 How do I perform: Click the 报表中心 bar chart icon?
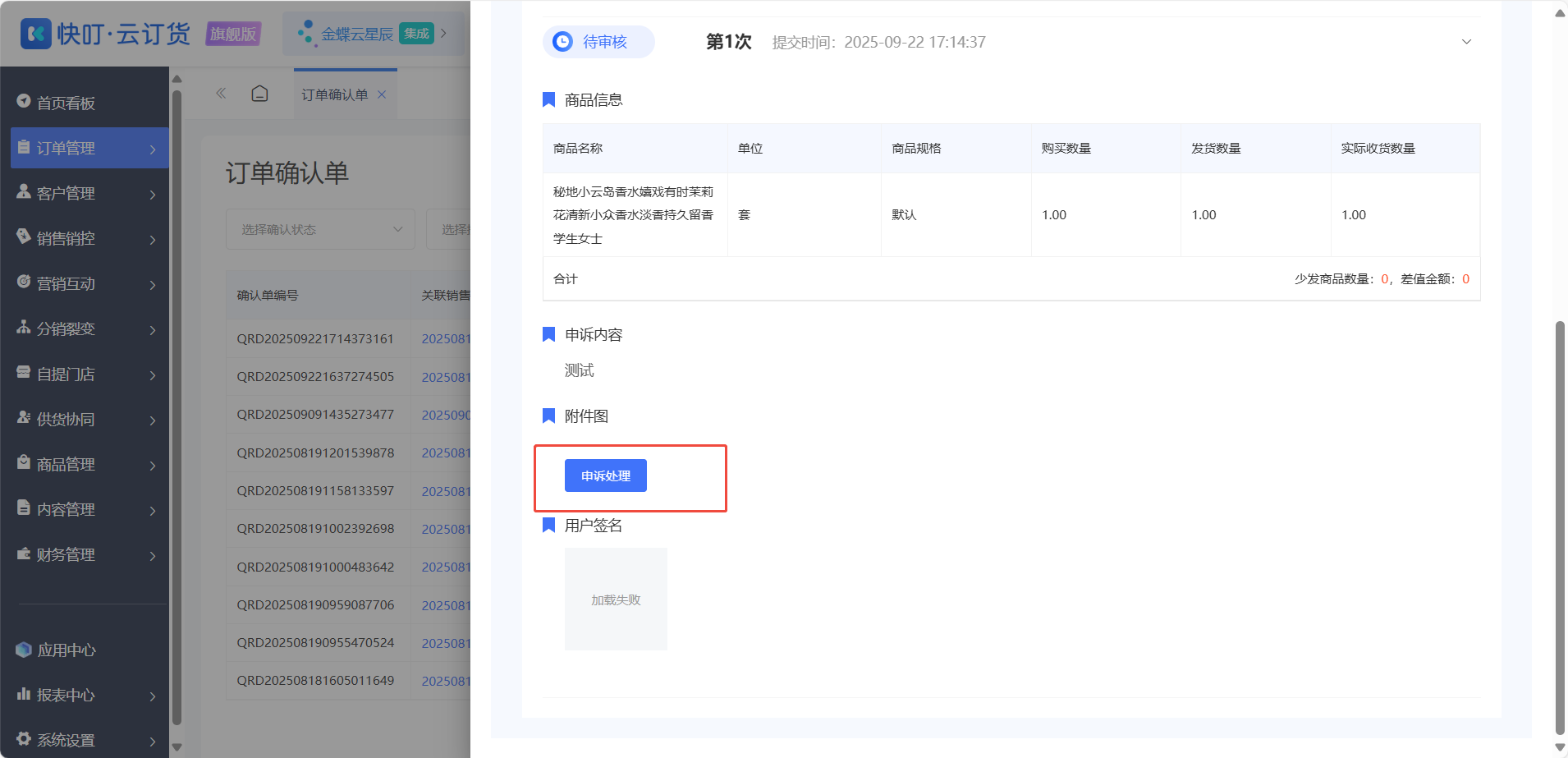tap(24, 694)
